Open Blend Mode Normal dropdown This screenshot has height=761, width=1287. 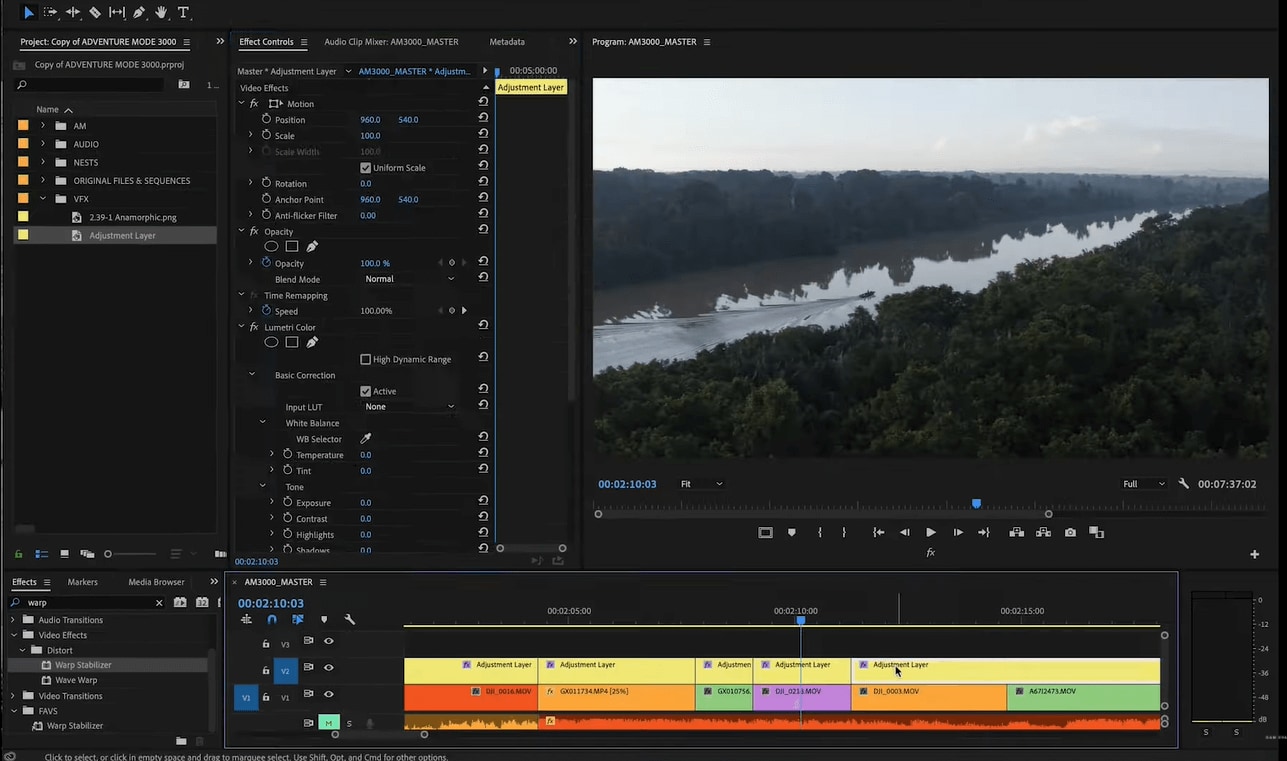point(409,279)
